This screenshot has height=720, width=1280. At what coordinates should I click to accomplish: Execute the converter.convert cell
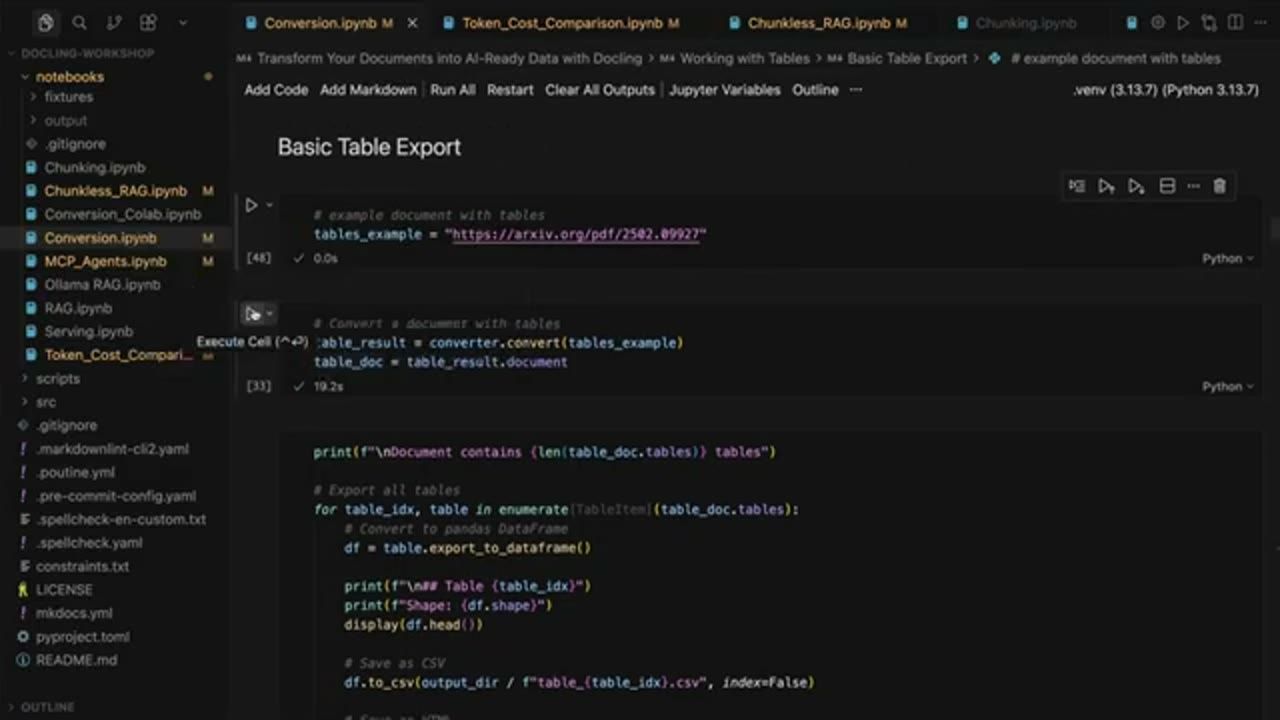[253, 314]
